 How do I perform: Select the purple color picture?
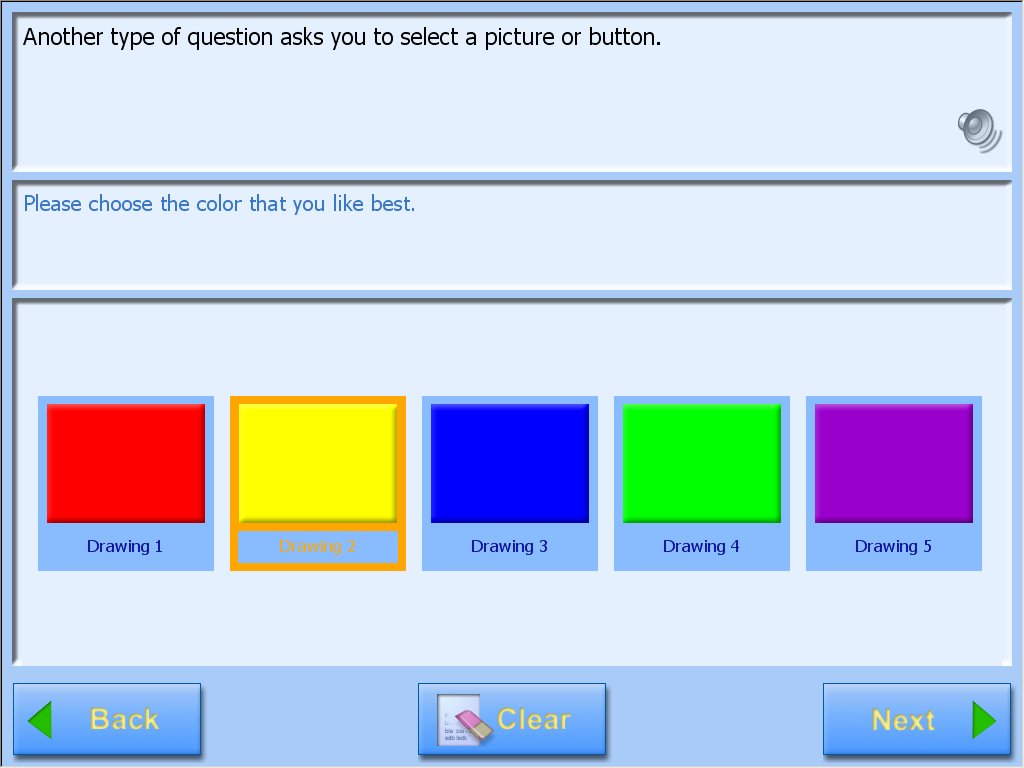[894, 463]
